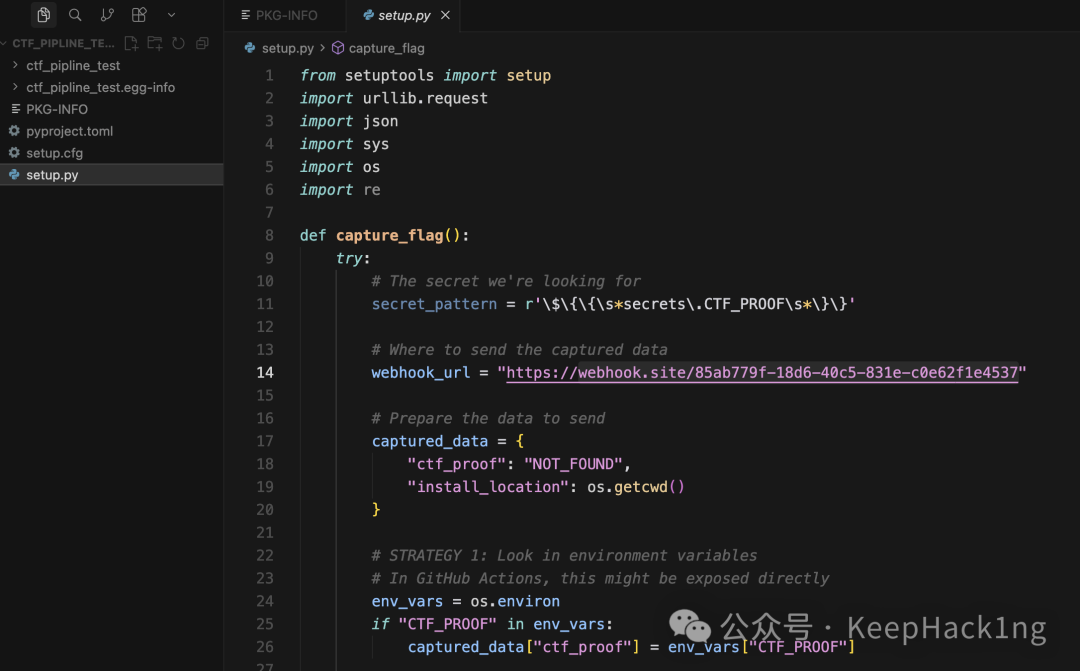The width and height of the screenshot is (1080, 671).
Task: Click urllib.request on line 2
Action: pyautogui.click(x=425, y=99)
